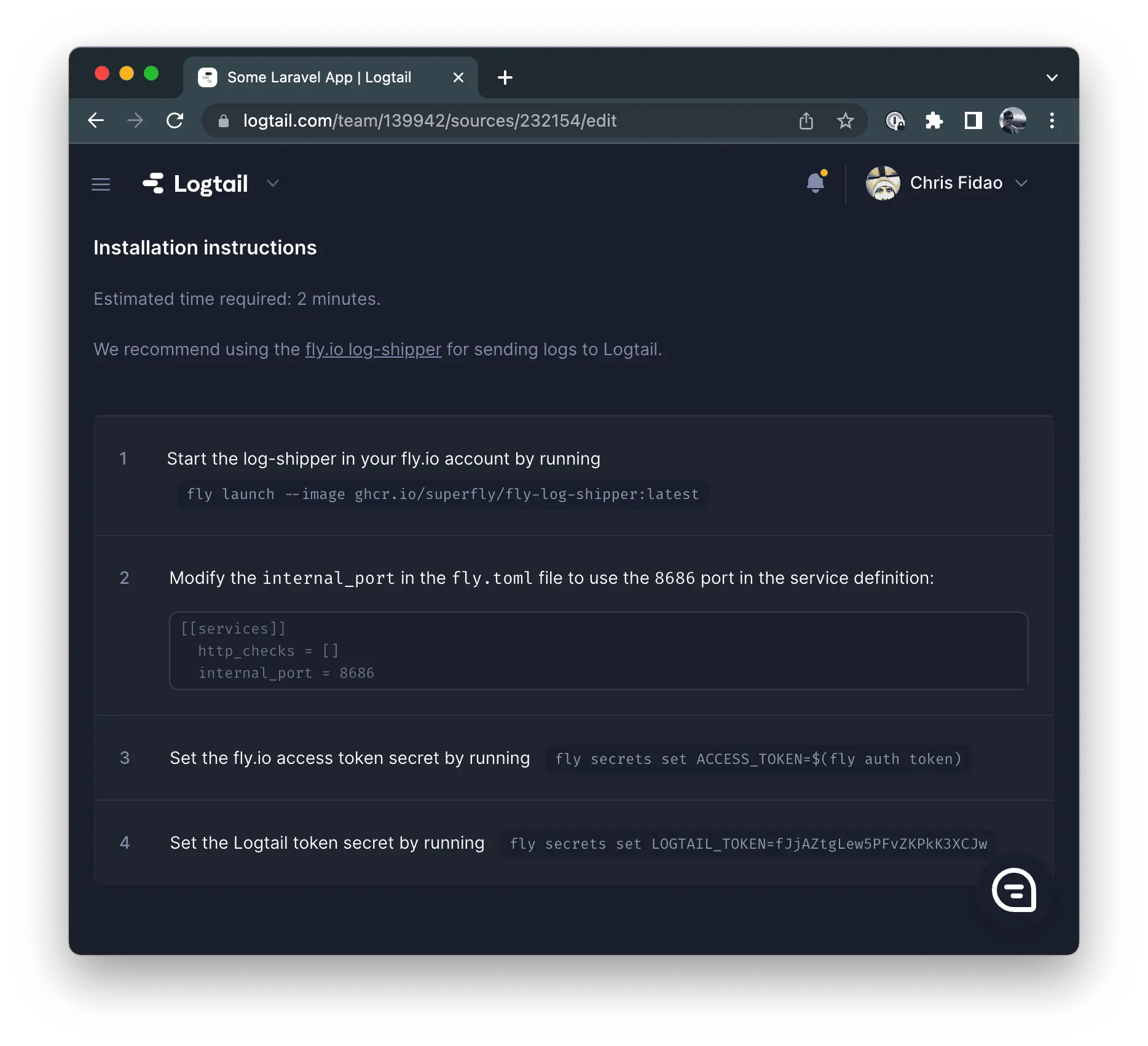Open a new browser tab

click(x=505, y=77)
